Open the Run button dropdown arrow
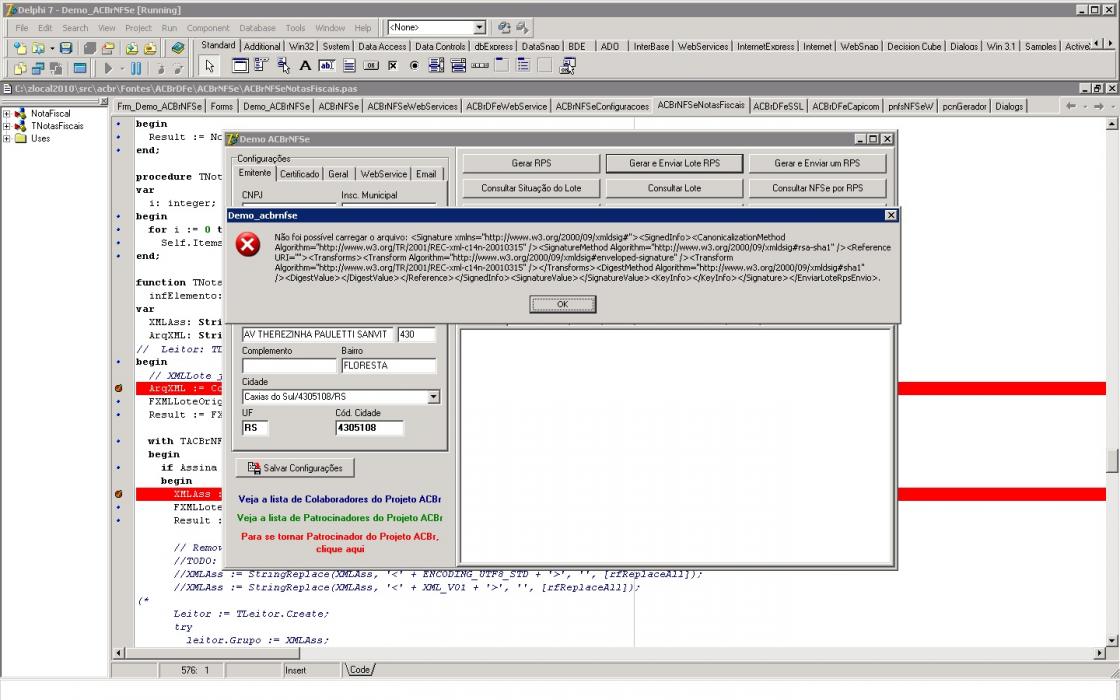1120x700 pixels. coord(122,69)
